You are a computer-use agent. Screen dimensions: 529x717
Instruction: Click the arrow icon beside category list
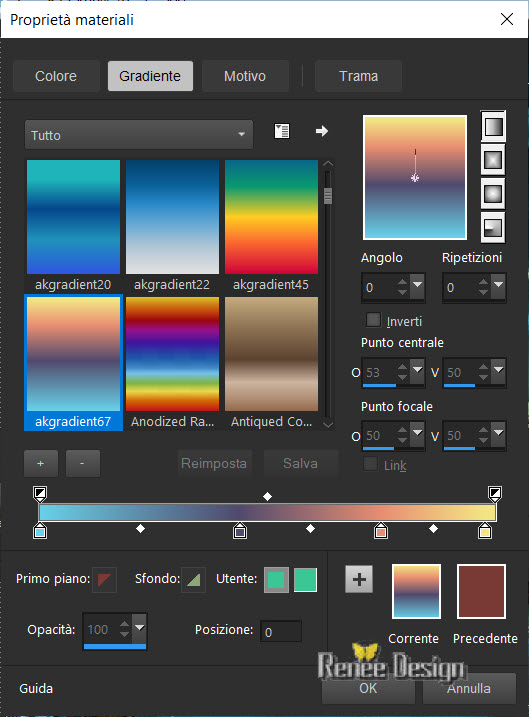322,131
